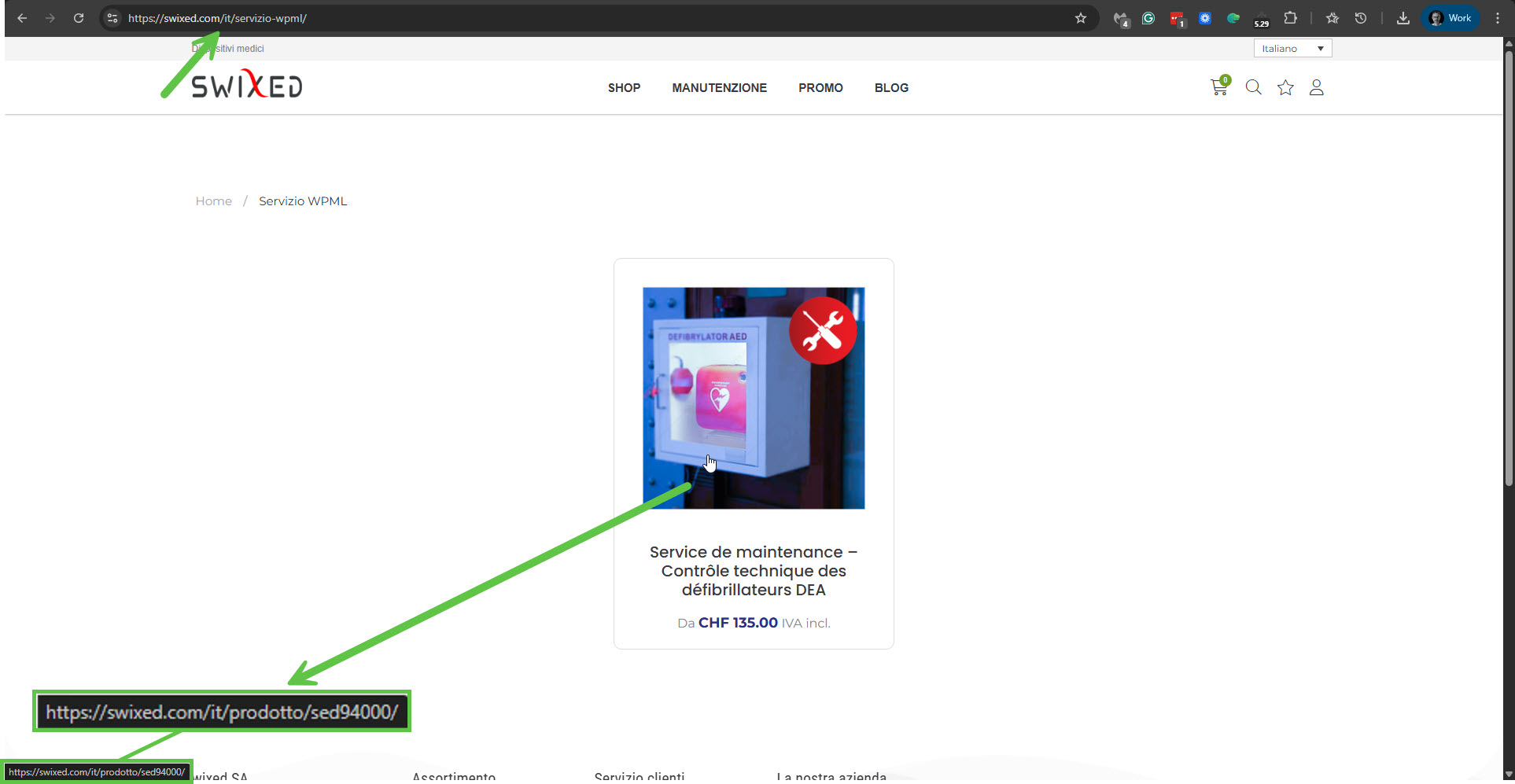The image size is (1515, 784).
Task: Open the green dinosaur extension
Action: tap(1233, 18)
